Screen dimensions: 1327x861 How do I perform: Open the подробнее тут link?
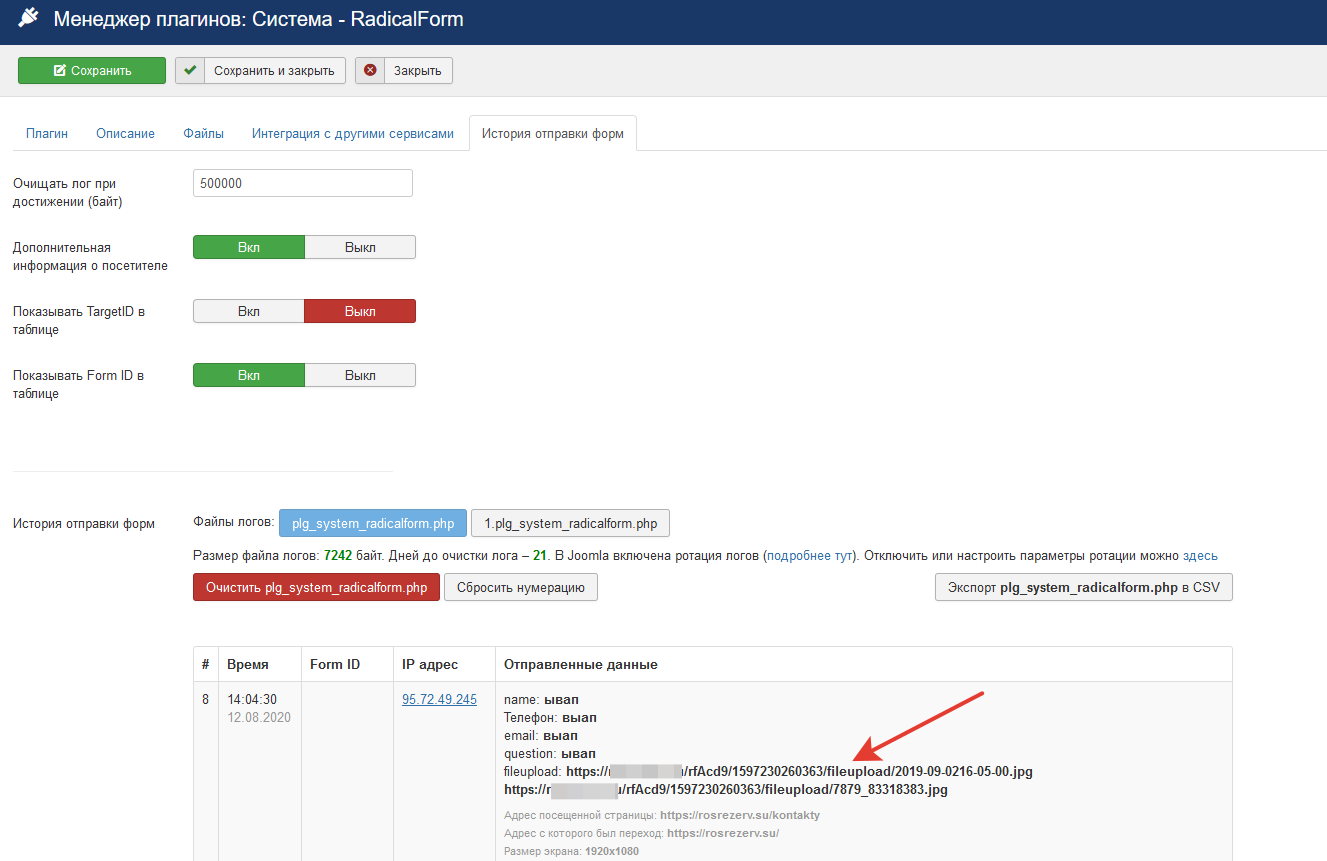click(x=810, y=556)
